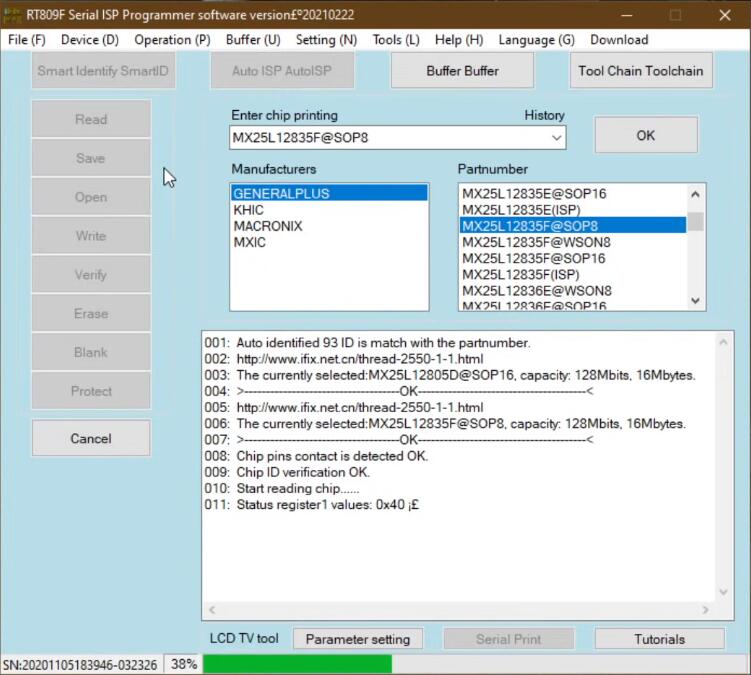The width and height of the screenshot is (751, 675).
Task: Click the RT809F app icon in title bar
Action: coord(12,15)
